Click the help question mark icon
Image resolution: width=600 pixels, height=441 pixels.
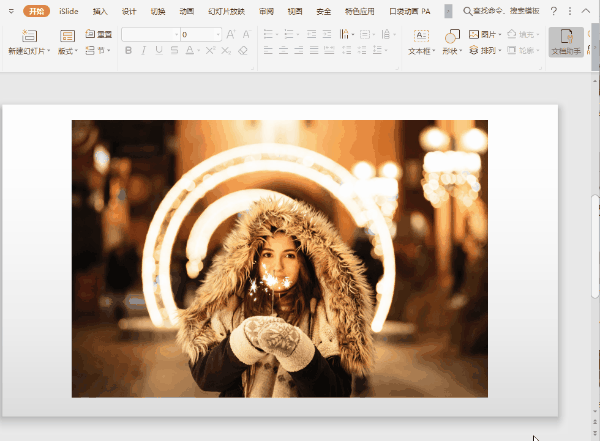click(553, 11)
